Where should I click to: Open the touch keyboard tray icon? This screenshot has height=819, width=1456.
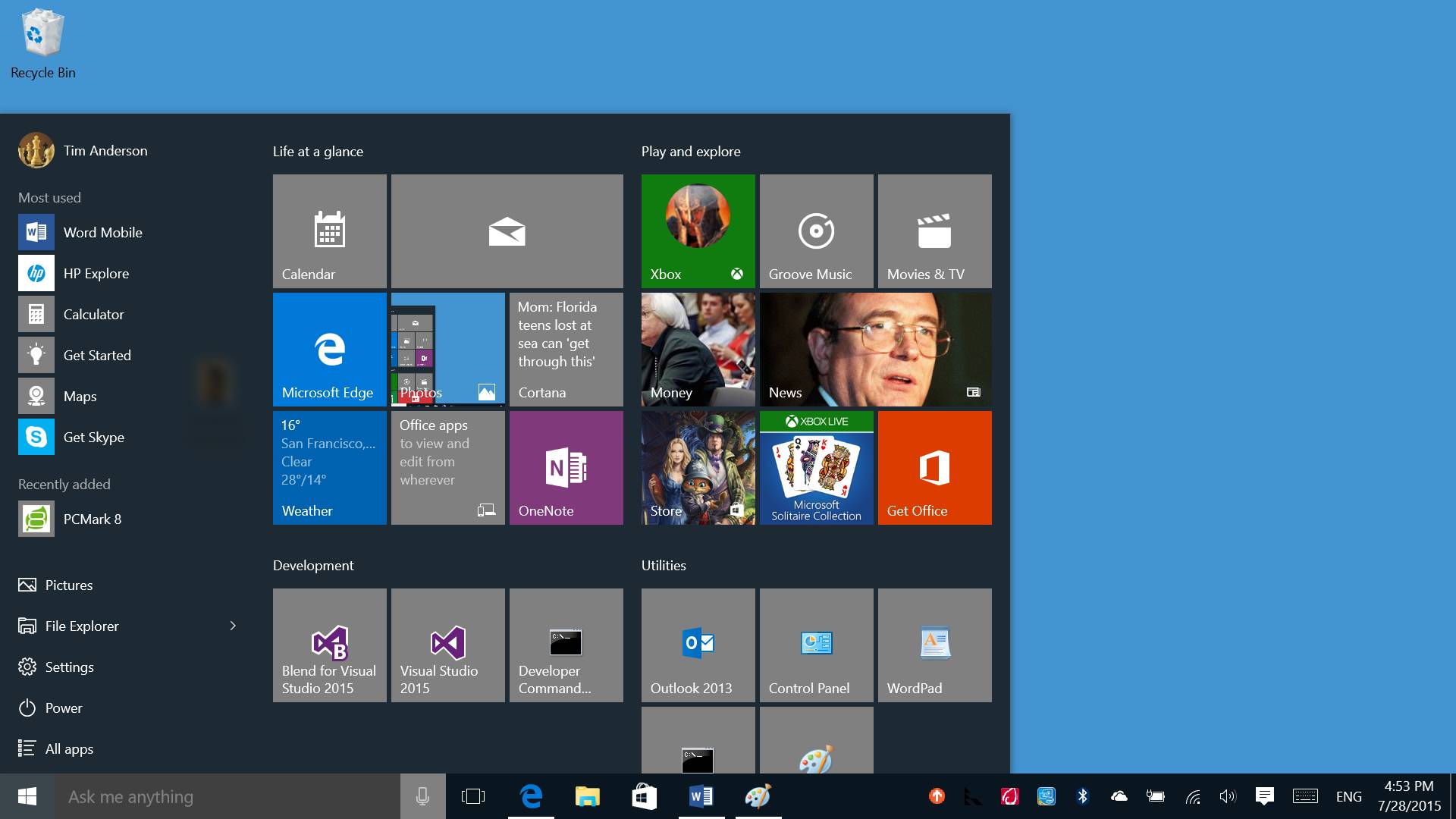tap(1305, 796)
